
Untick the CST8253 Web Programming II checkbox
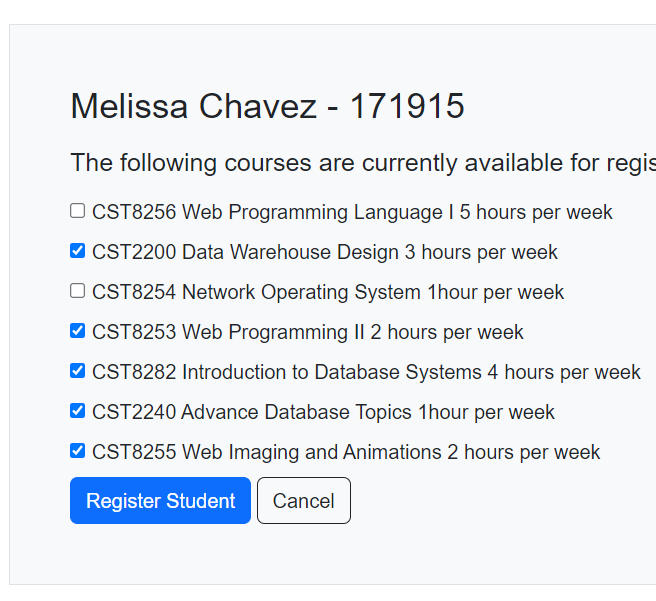[78, 331]
